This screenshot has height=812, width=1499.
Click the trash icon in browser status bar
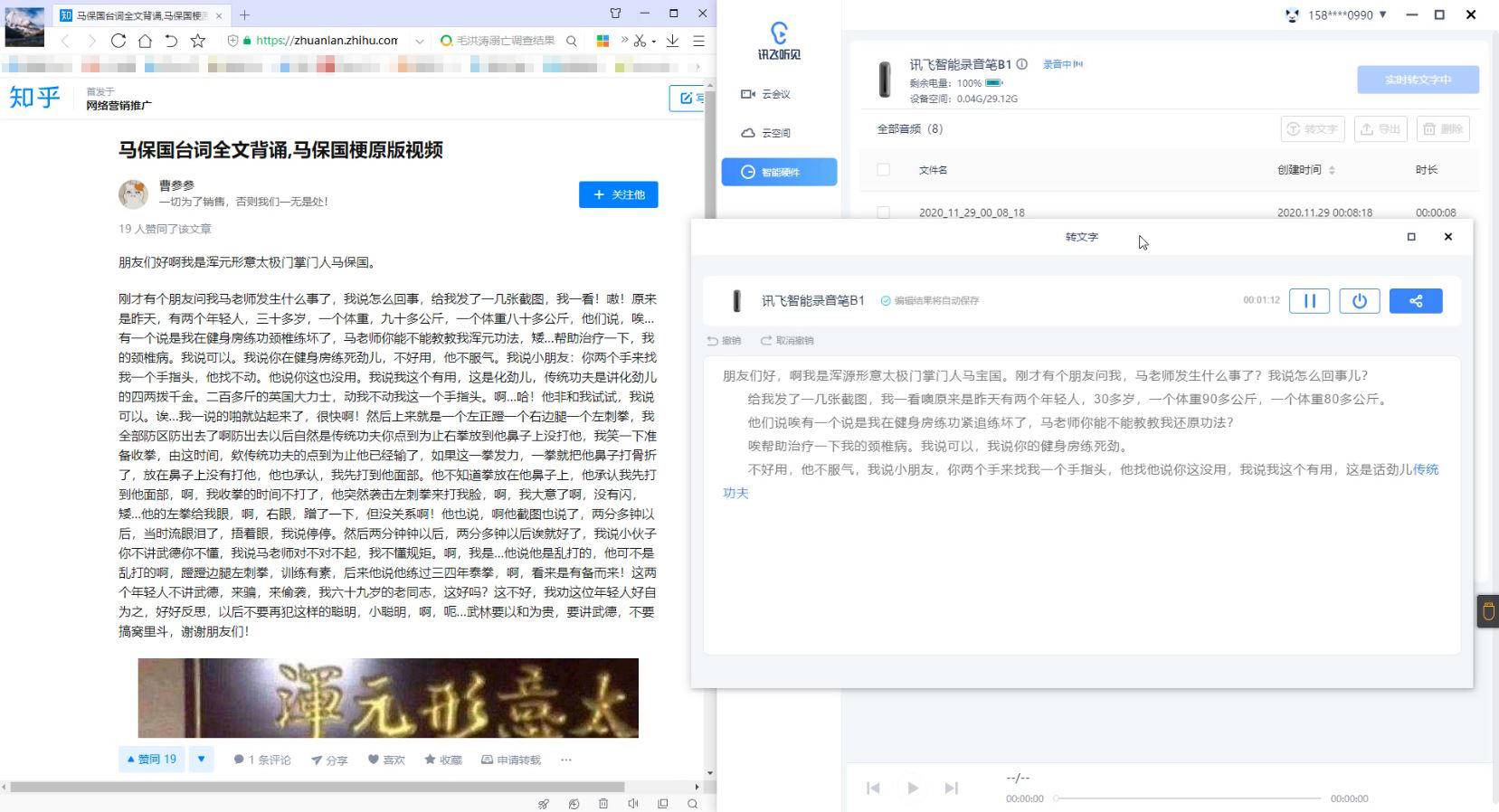point(603,804)
